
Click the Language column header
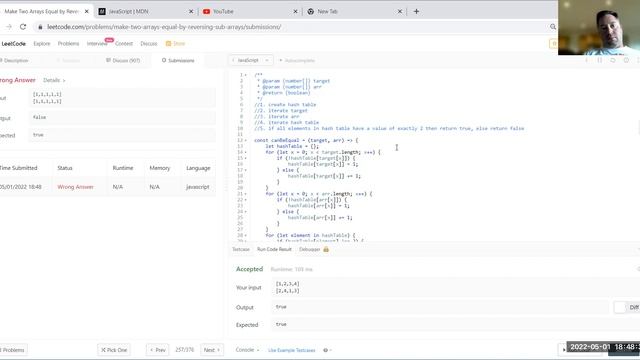click(198, 168)
